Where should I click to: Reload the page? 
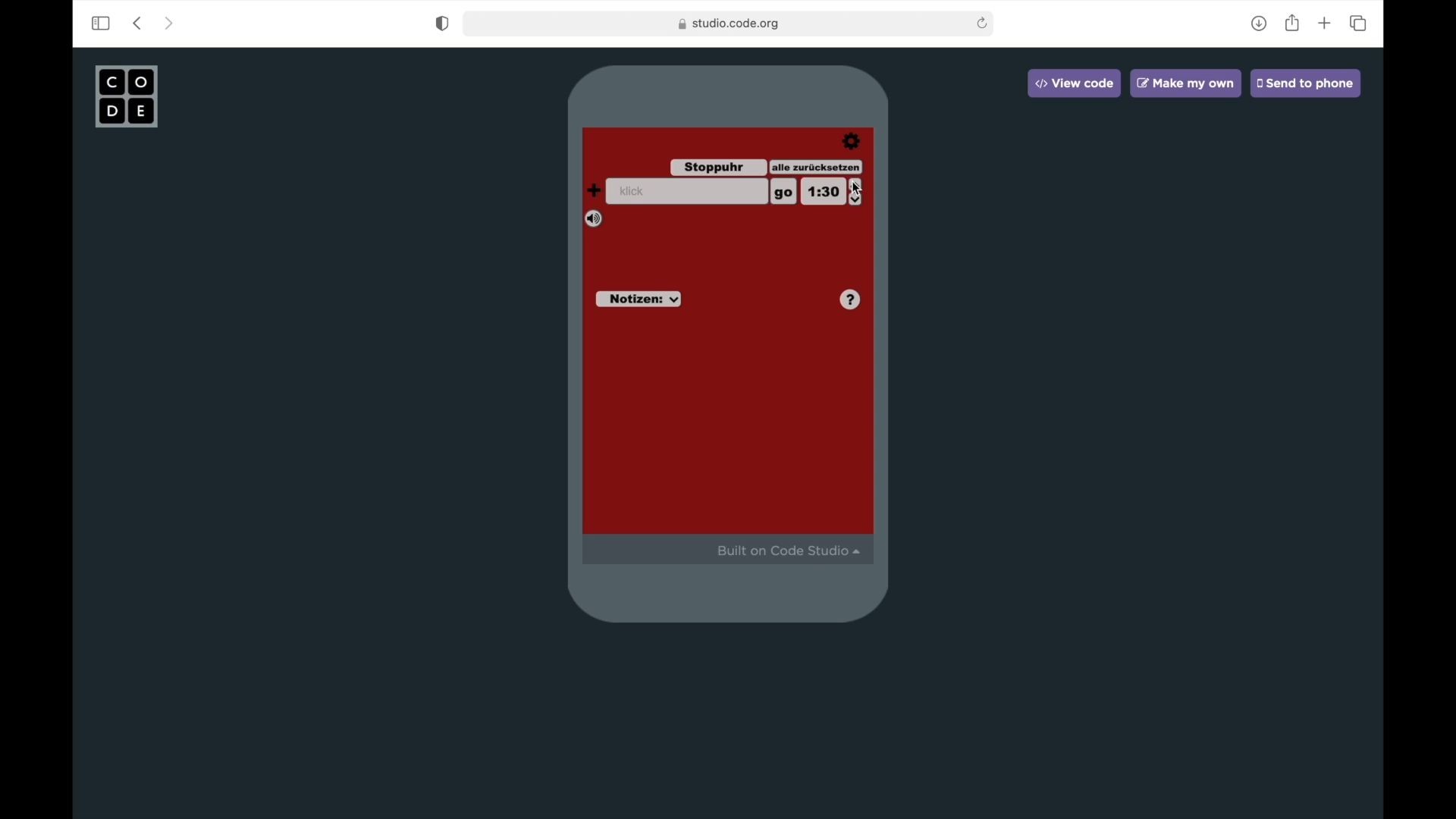(982, 24)
